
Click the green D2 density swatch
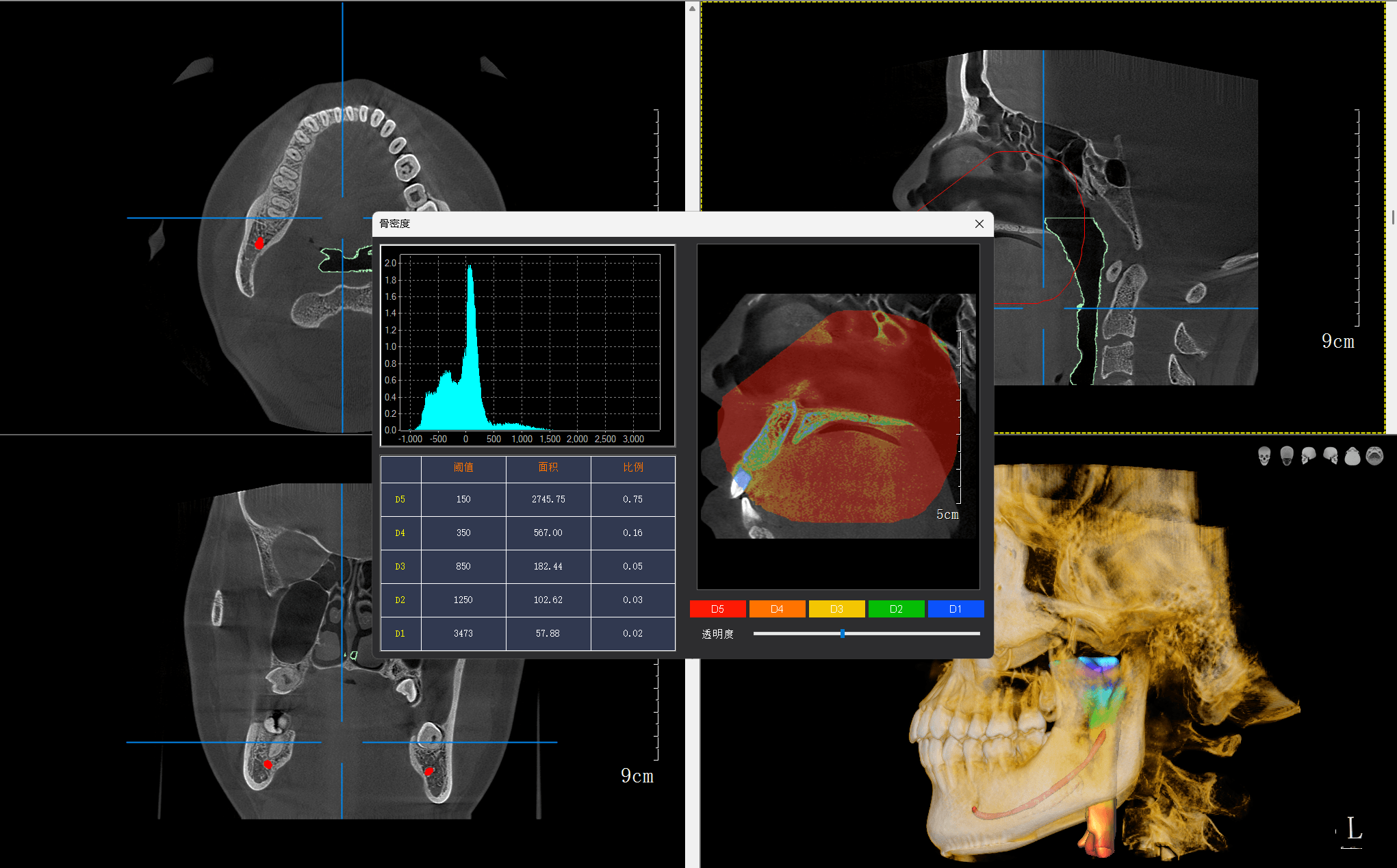click(896, 609)
